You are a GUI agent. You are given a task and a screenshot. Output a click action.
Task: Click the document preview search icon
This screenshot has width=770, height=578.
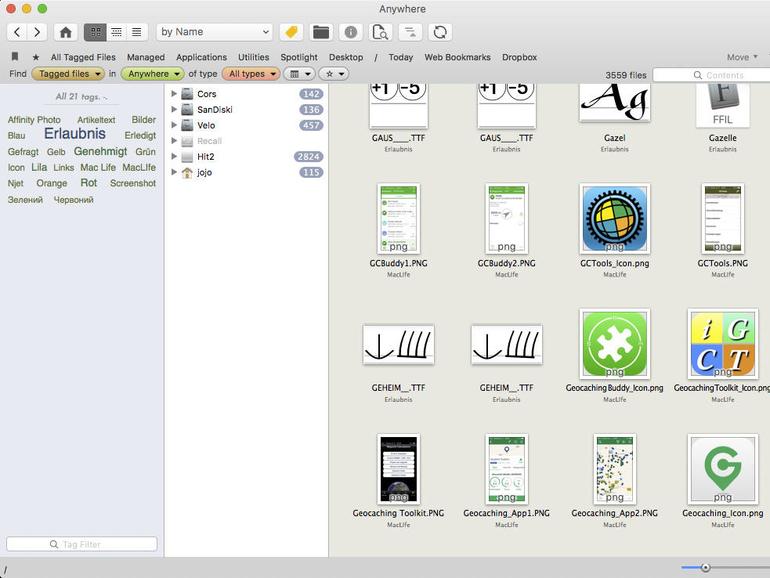pos(380,32)
